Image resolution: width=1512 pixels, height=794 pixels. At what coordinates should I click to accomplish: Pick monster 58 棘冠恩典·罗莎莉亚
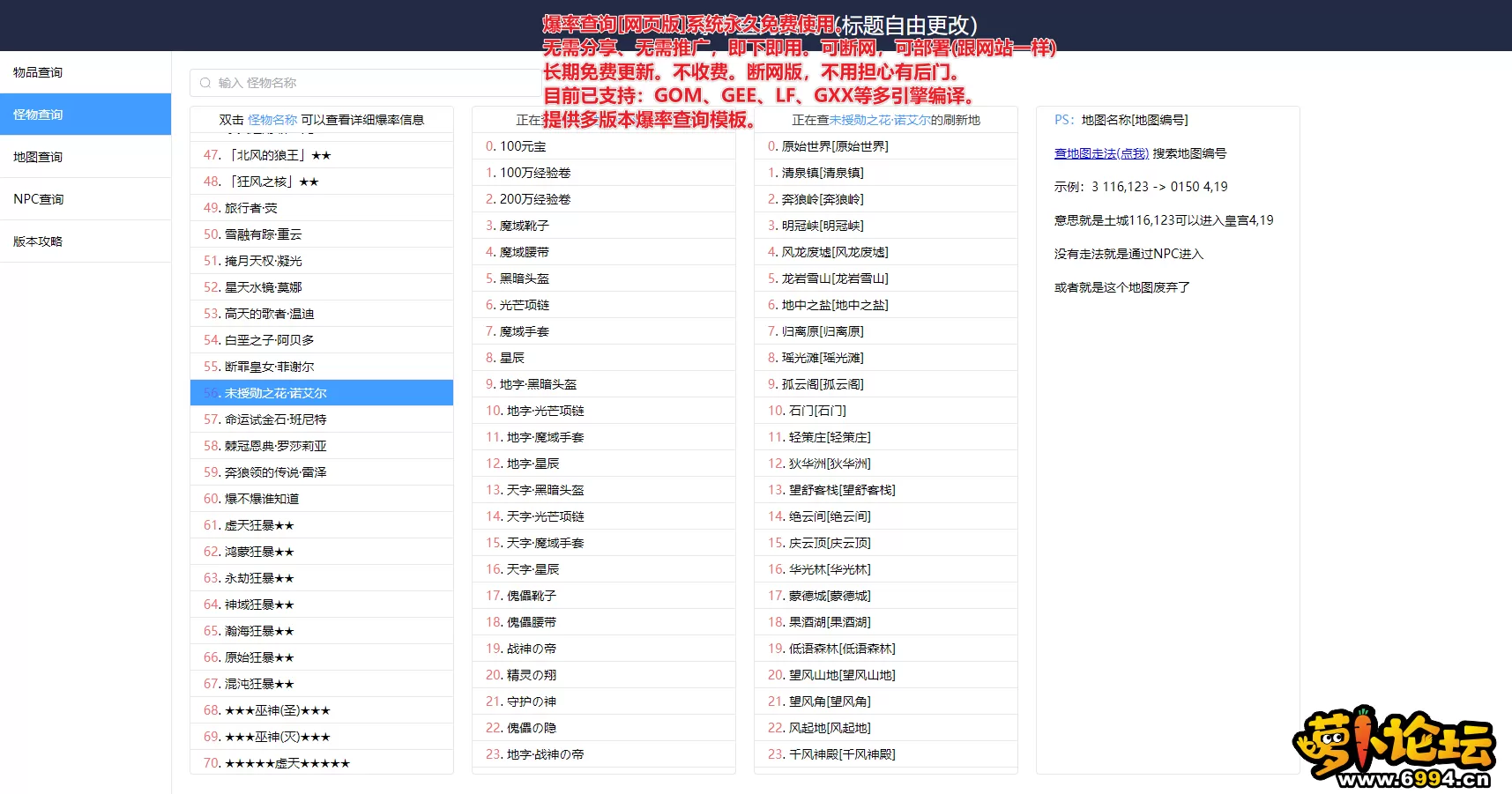(322, 446)
